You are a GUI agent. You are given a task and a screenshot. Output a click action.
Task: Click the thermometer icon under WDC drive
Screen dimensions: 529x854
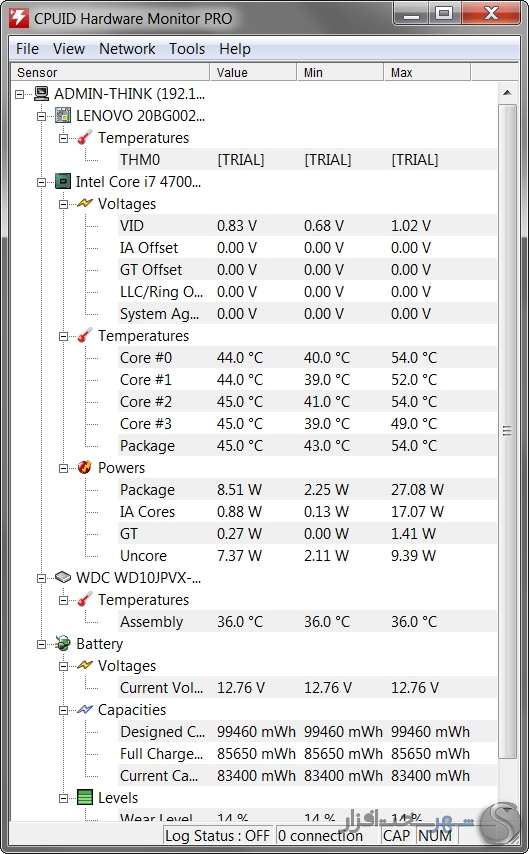pyautogui.click(x=84, y=600)
